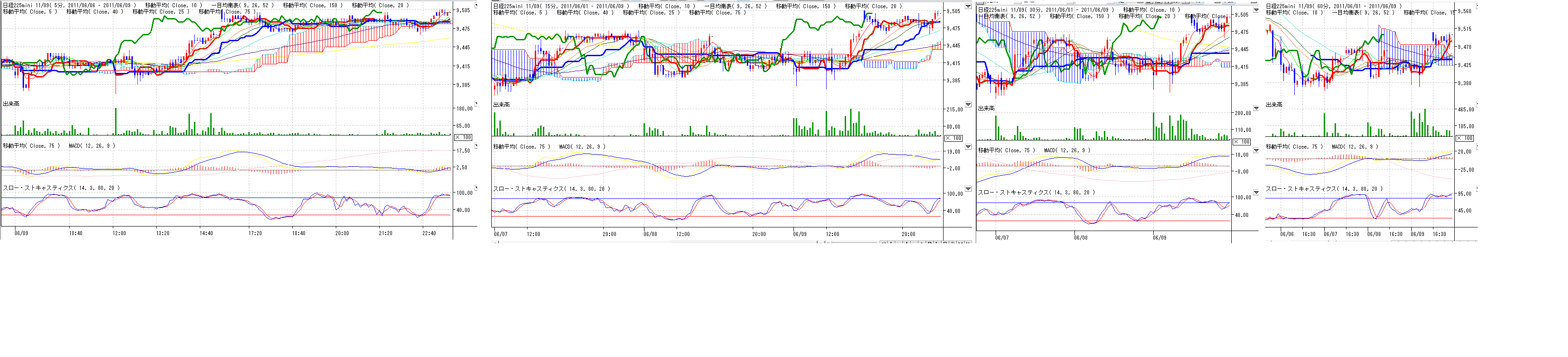This screenshot has height=357, width=1568.
Task: Open the 15分 price chart dropdown arrow
Action: tap(968, 7)
